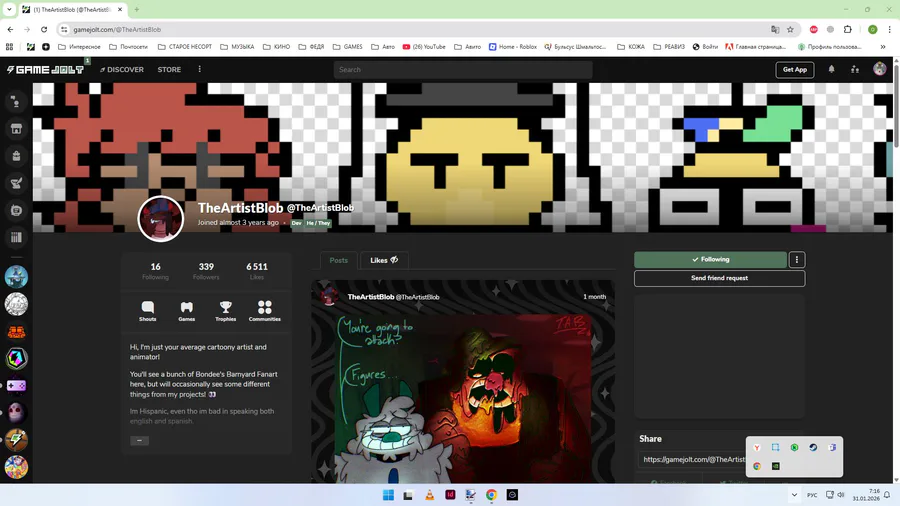
Task: Focus the Game Jolt search field
Action: (463, 69)
